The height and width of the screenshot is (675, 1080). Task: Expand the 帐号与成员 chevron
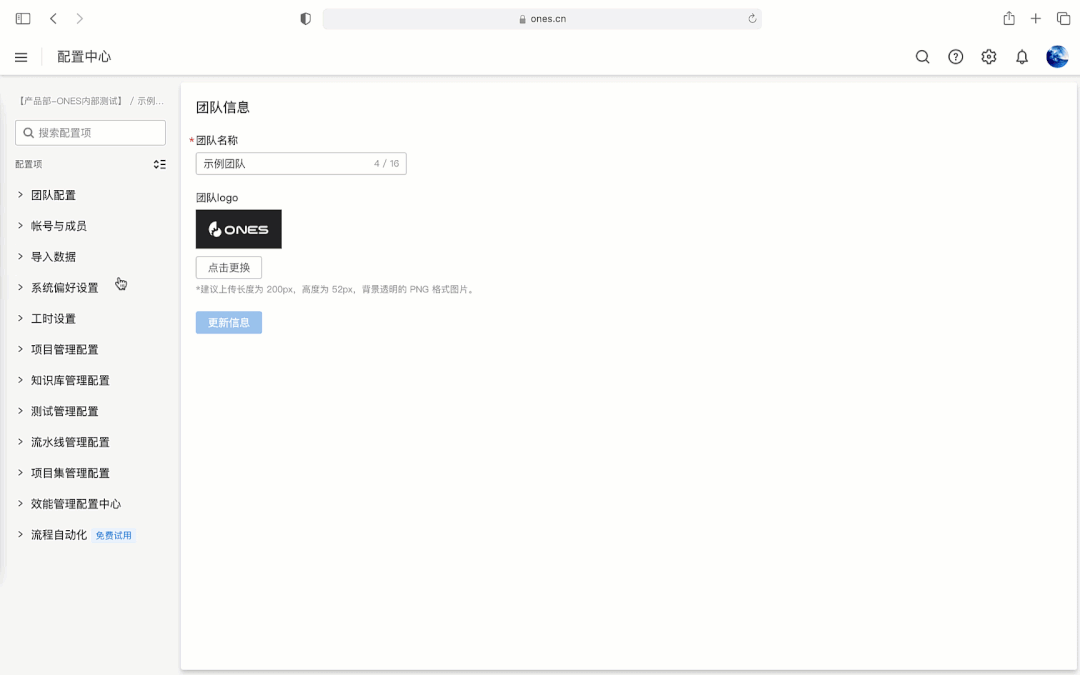(x=20, y=226)
